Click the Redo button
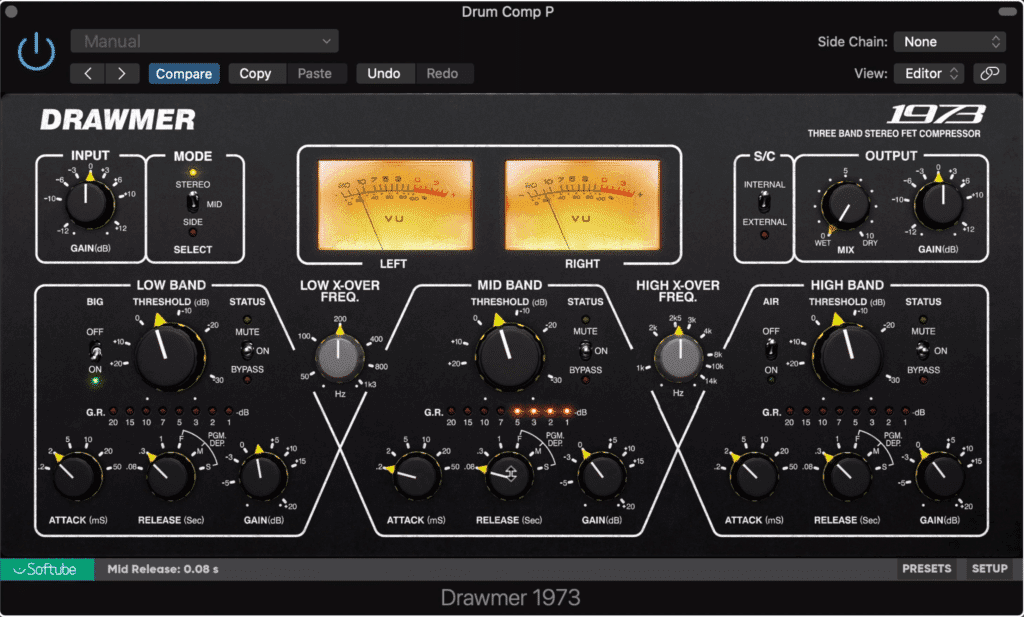The height and width of the screenshot is (617, 1024). [x=442, y=74]
